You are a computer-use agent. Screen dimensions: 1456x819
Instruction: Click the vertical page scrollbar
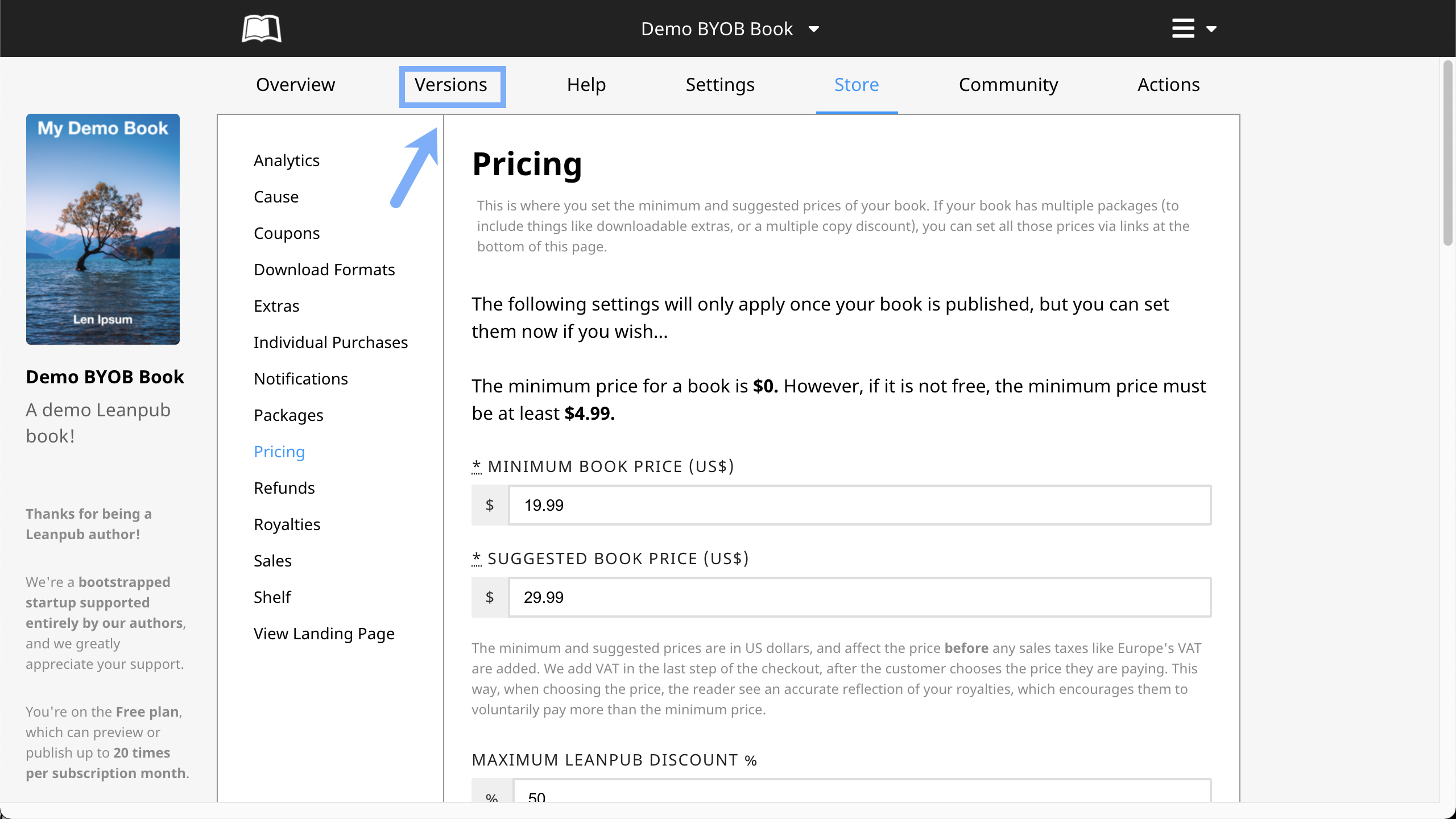(x=1448, y=154)
